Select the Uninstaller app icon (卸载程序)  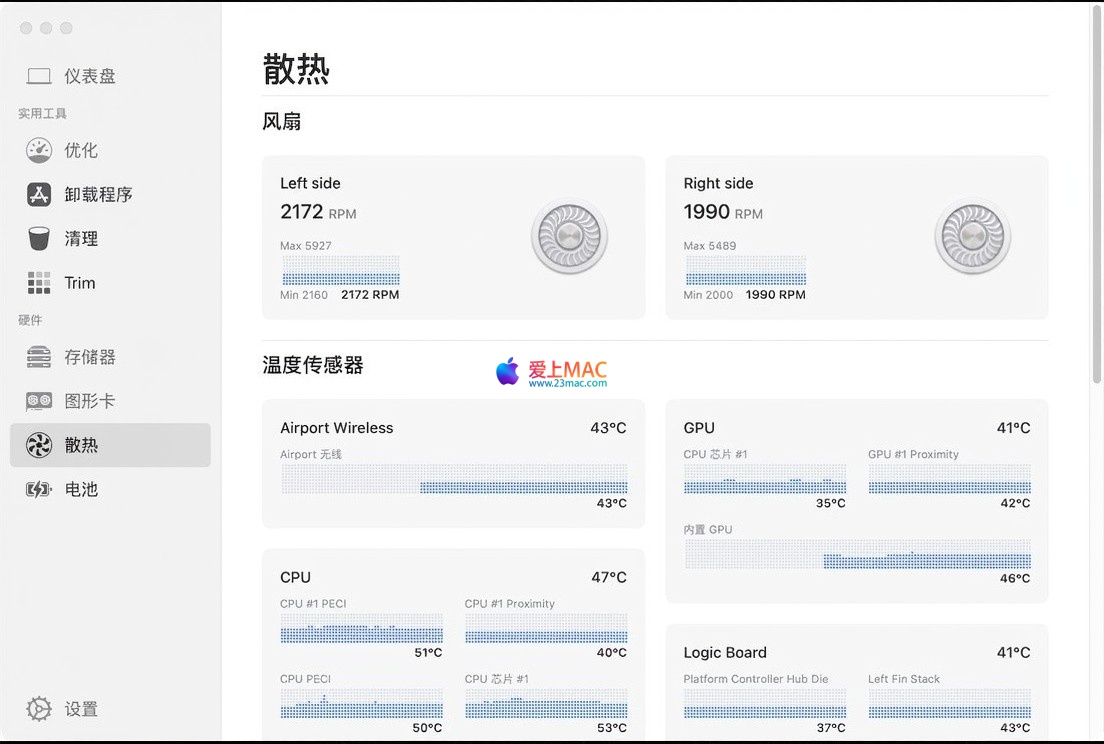pos(39,194)
